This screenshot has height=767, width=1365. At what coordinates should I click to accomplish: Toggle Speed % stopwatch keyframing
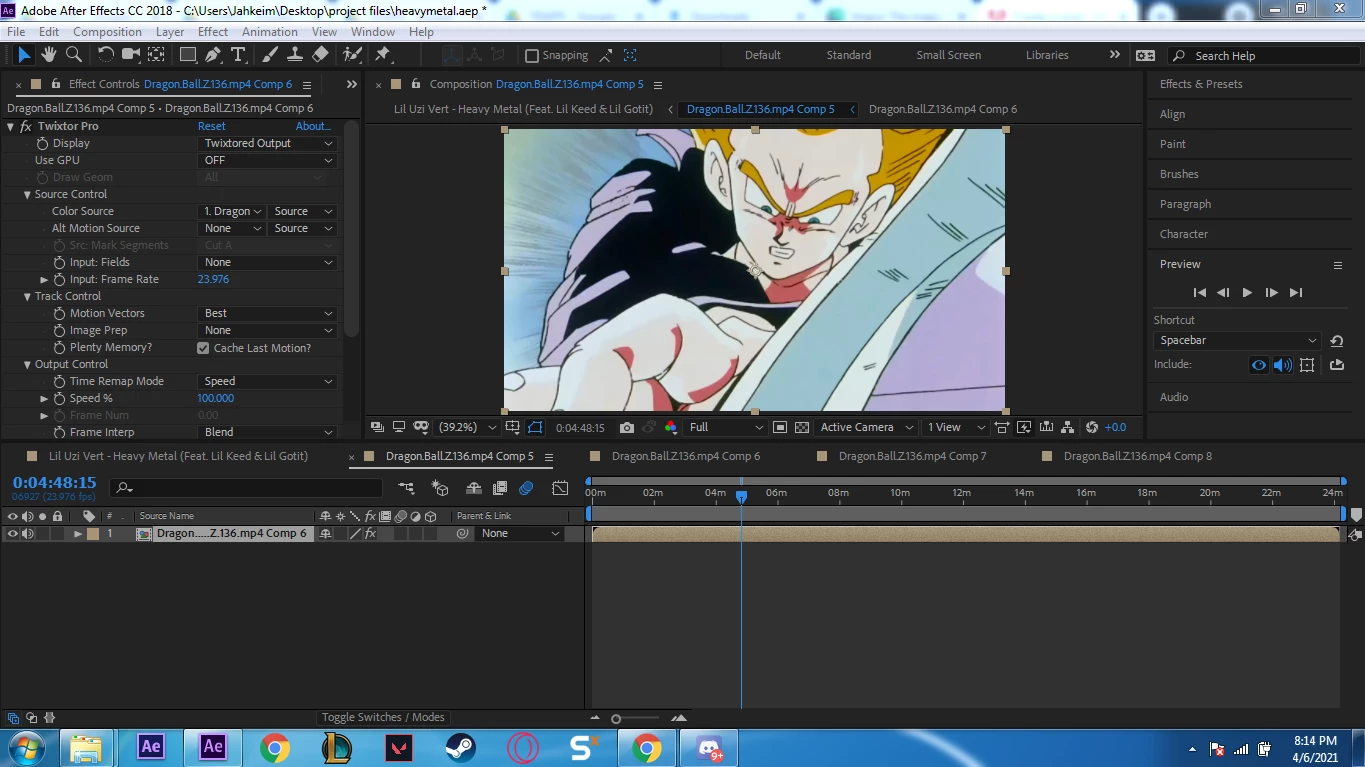tap(59, 399)
